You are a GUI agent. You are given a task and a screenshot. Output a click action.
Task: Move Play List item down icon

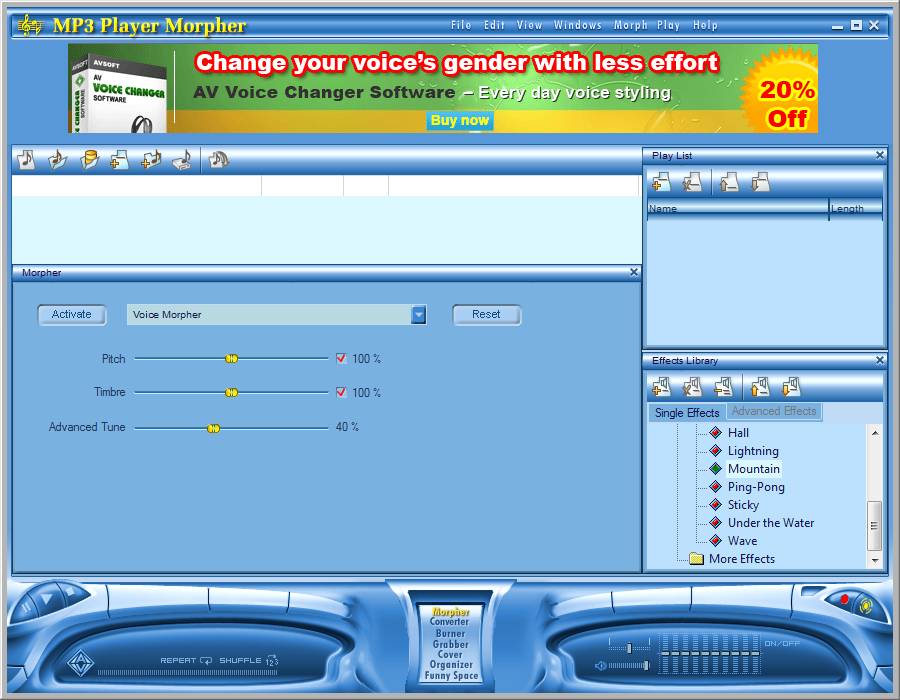761,182
